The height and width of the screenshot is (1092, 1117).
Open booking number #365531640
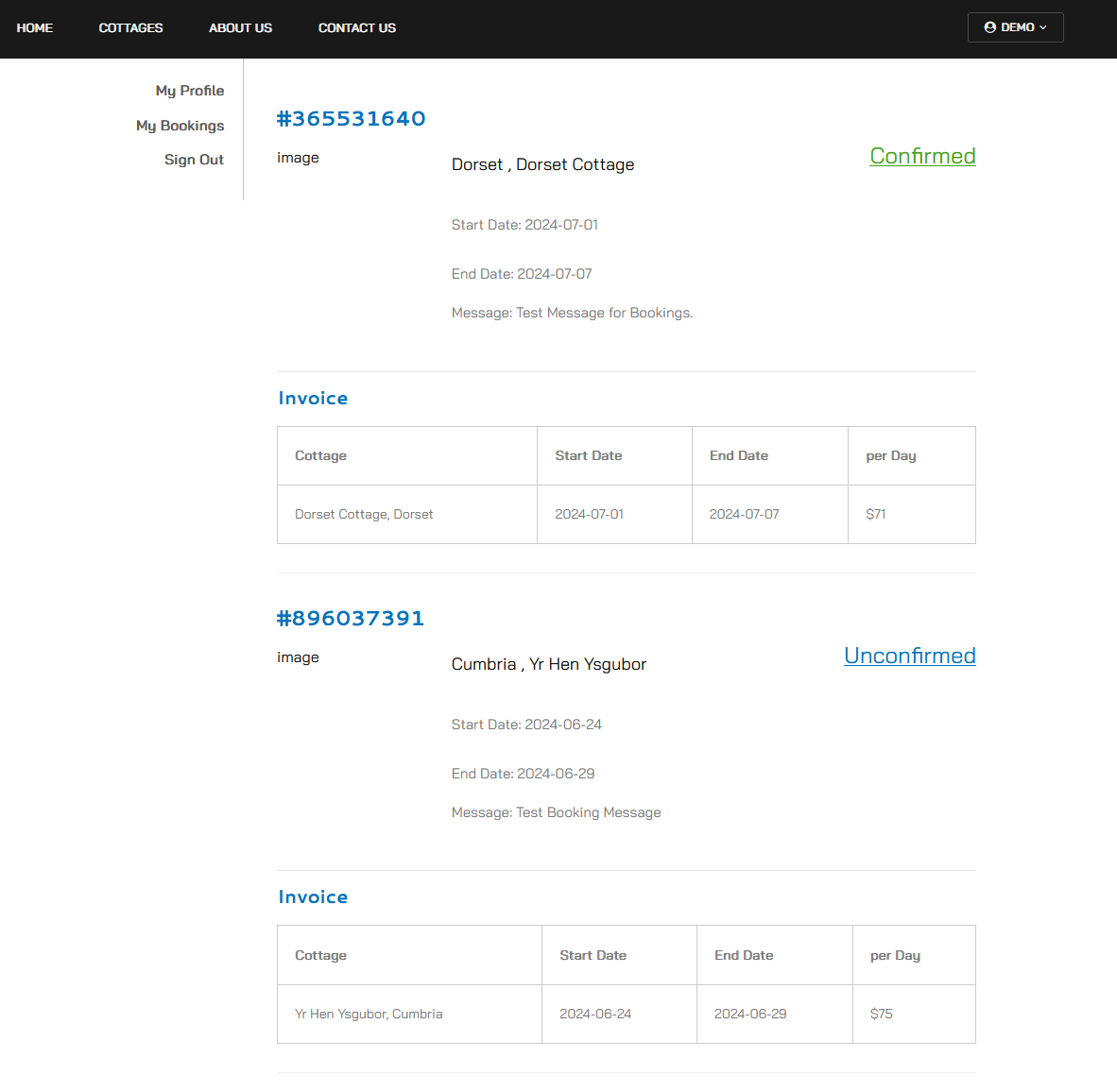pyautogui.click(x=351, y=119)
